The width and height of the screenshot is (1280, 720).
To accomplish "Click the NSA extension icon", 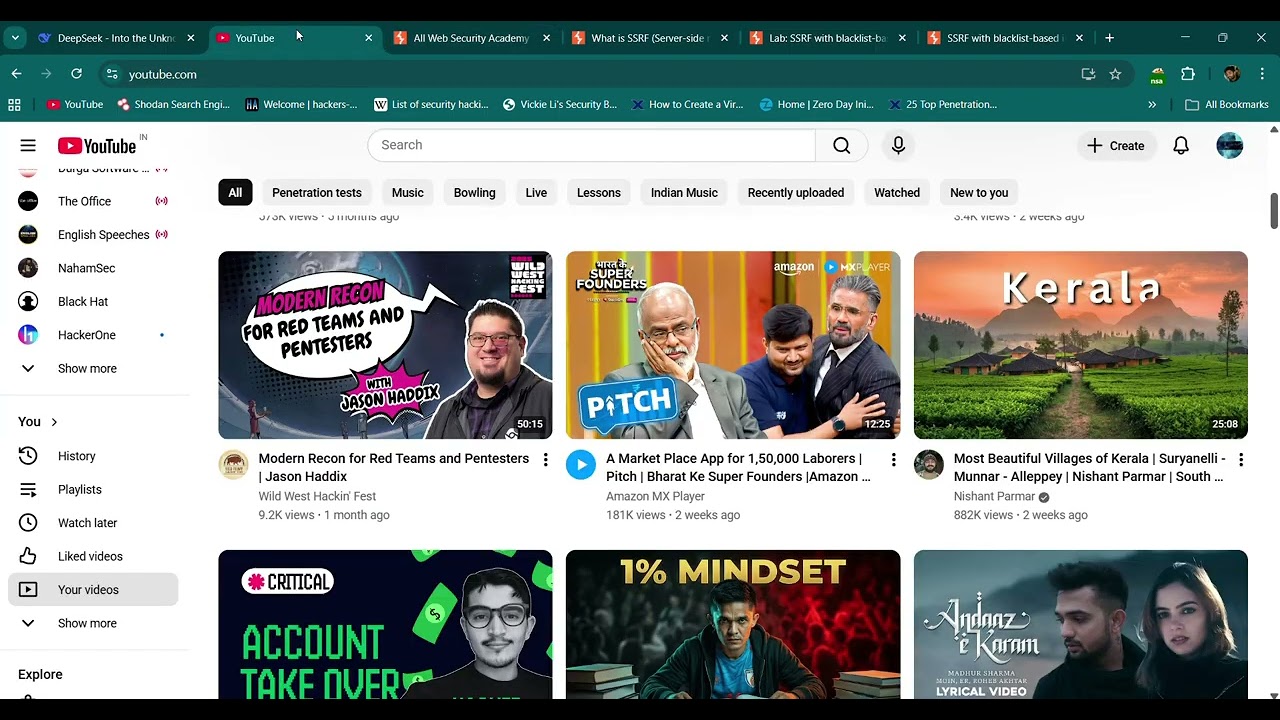I will click(x=1158, y=75).
